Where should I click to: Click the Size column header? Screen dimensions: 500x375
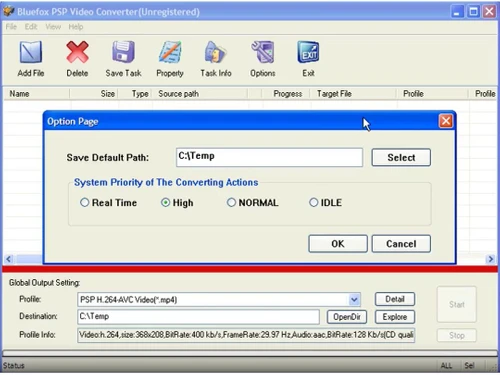point(94,94)
